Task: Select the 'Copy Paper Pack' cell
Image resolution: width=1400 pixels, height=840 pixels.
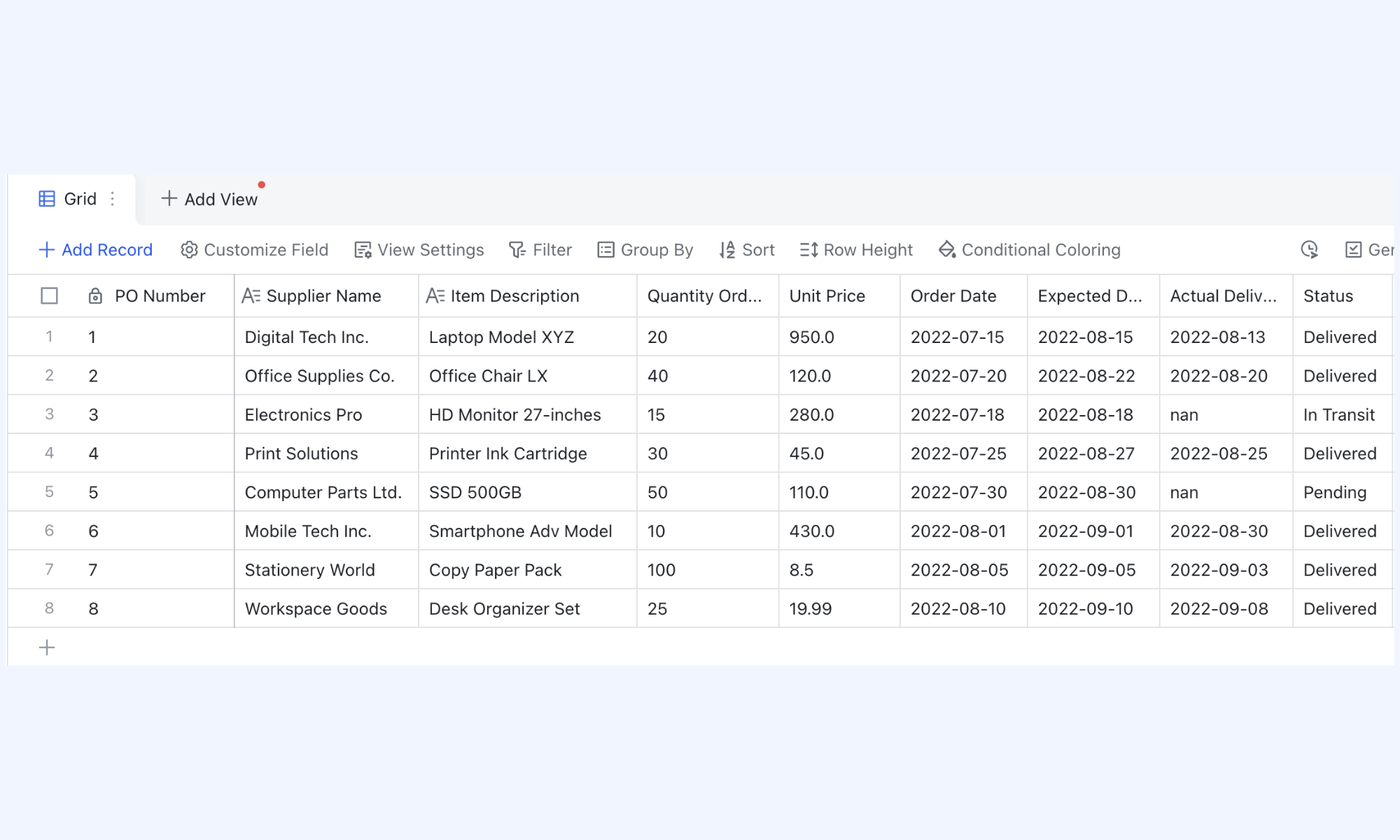Action: pos(528,570)
